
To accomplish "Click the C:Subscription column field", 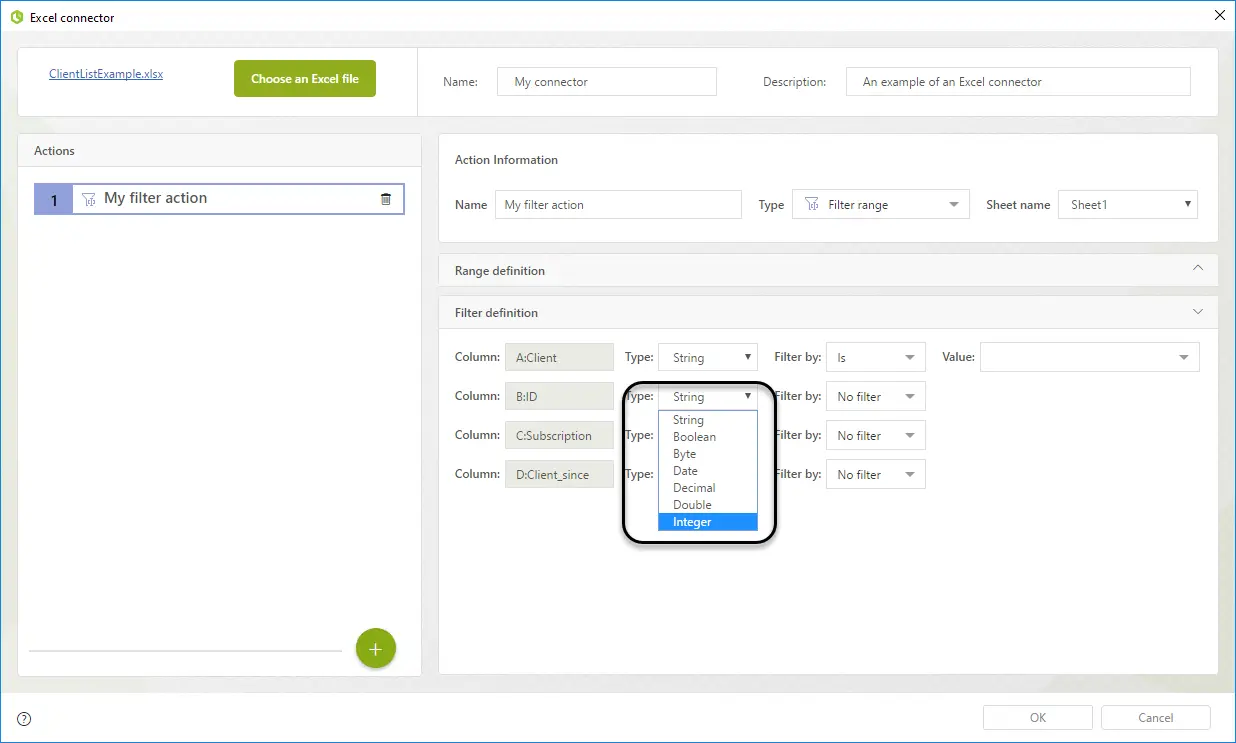I will [x=559, y=435].
